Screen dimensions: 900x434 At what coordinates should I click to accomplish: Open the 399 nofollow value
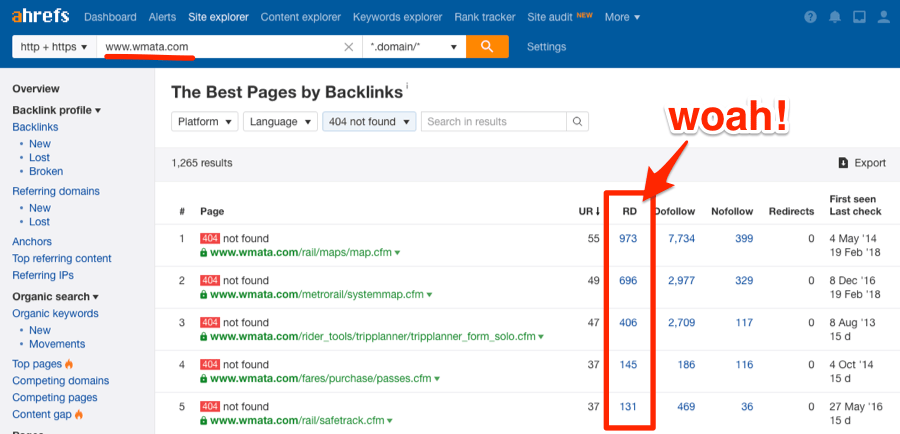click(x=744, y=238)
